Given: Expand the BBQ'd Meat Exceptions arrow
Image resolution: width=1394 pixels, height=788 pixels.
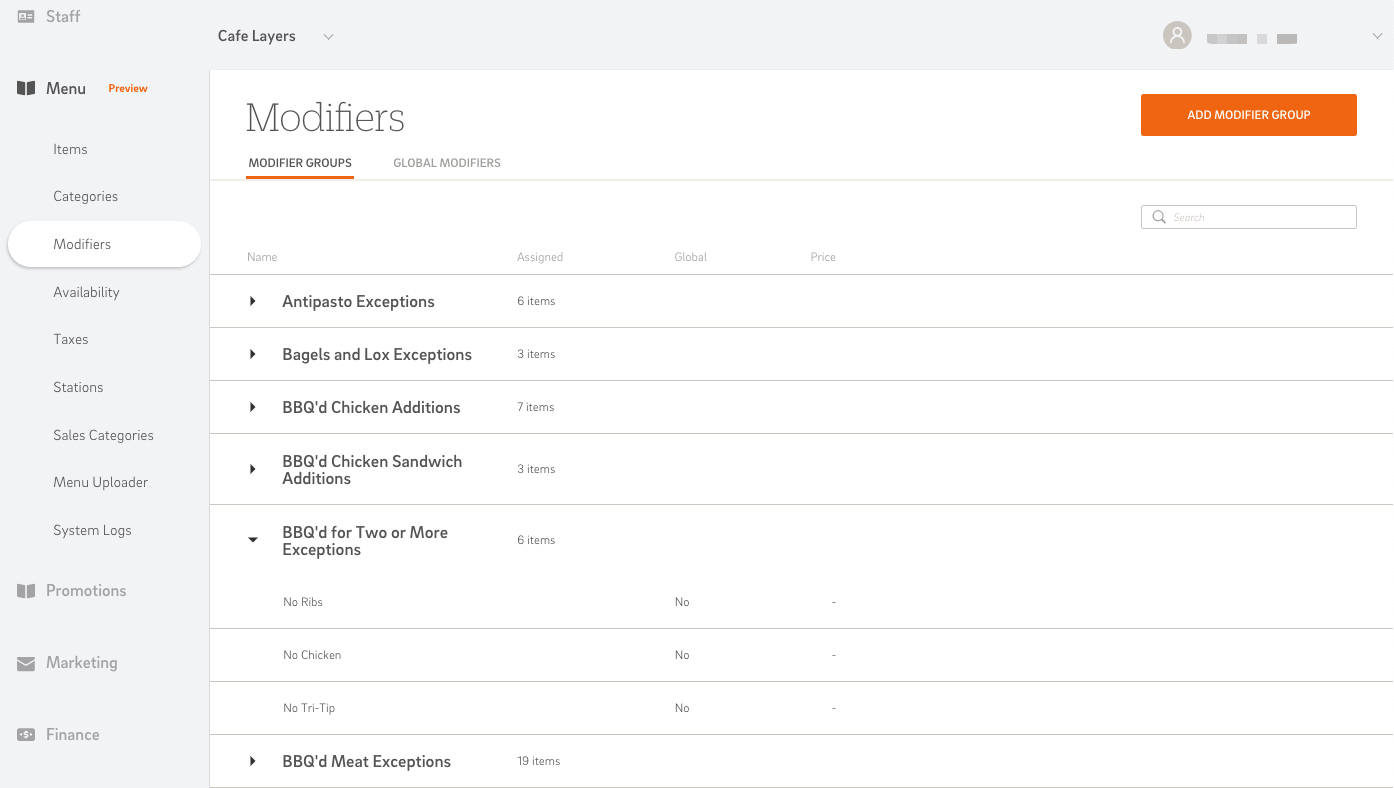Looking at the screenshot, I should tap(253, 761).
